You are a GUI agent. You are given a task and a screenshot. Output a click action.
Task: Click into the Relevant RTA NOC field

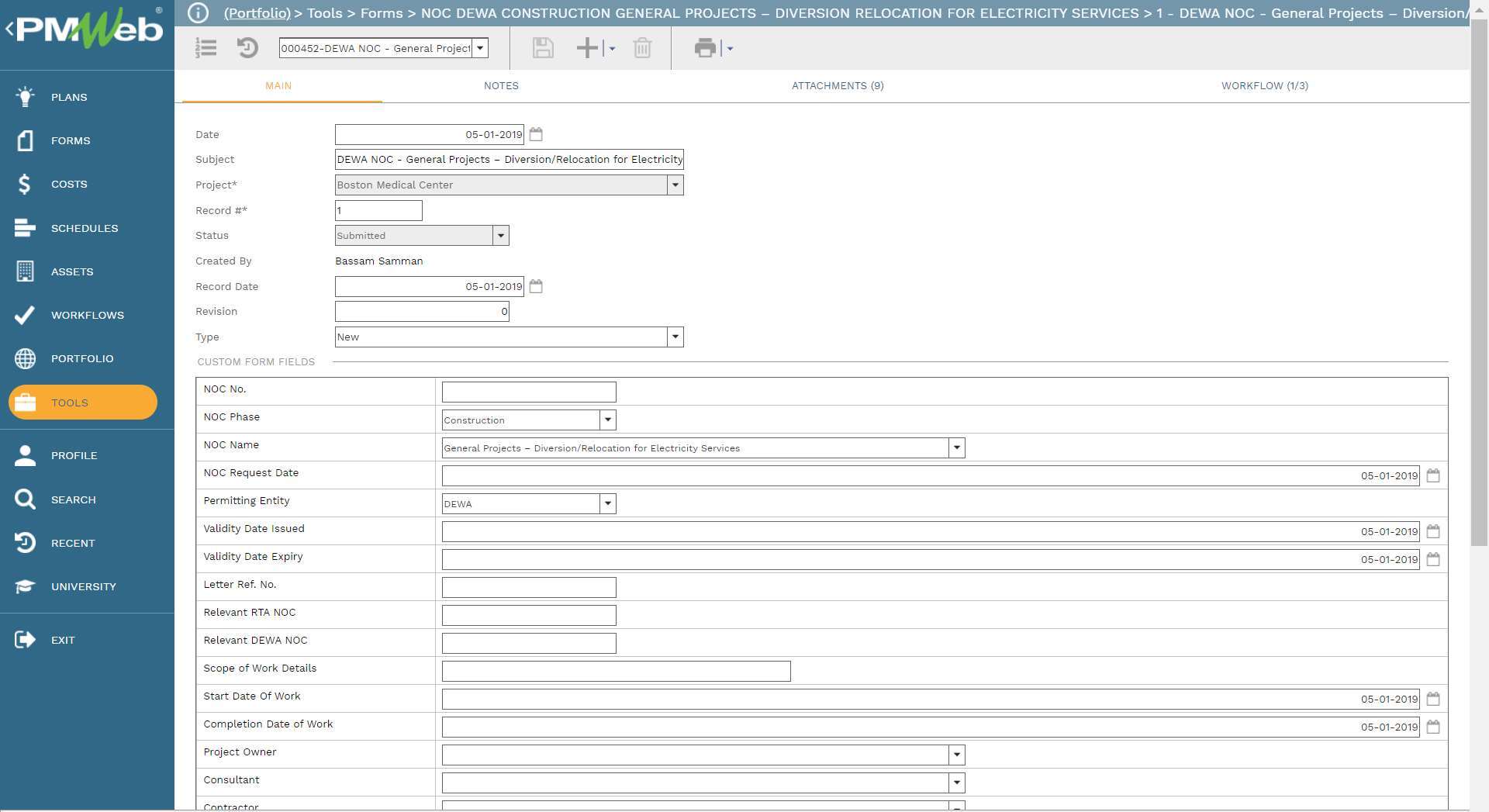coord(529,615)
